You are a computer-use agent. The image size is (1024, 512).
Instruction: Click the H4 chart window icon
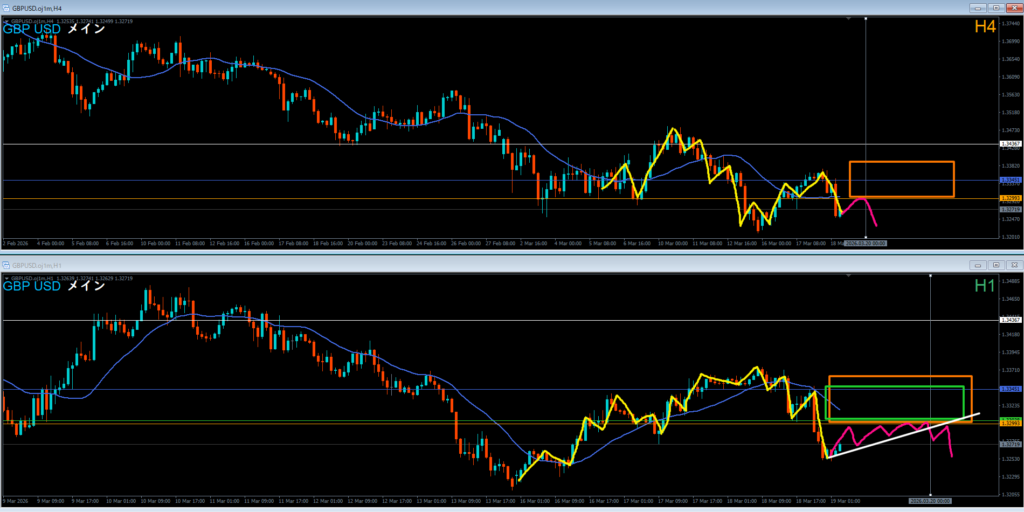[x=7, y=6]
